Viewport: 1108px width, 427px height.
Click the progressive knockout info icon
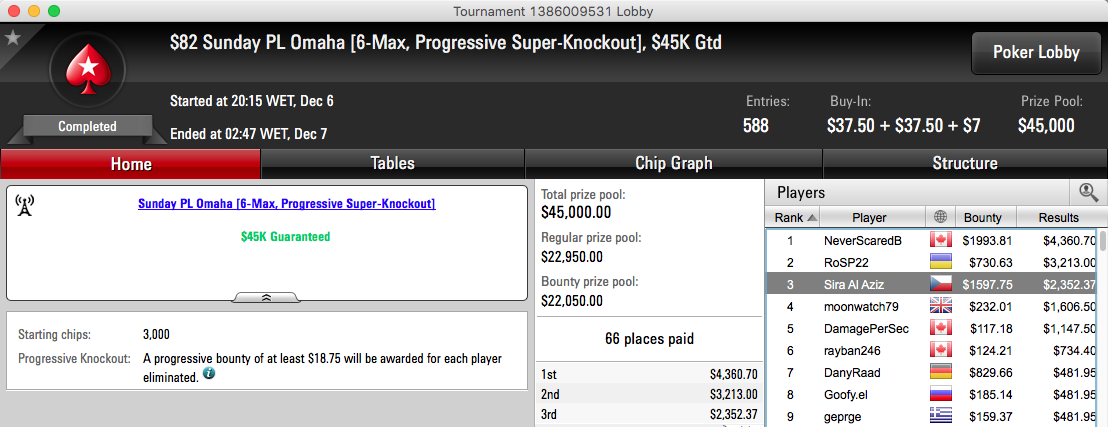(x=209, y=373)
